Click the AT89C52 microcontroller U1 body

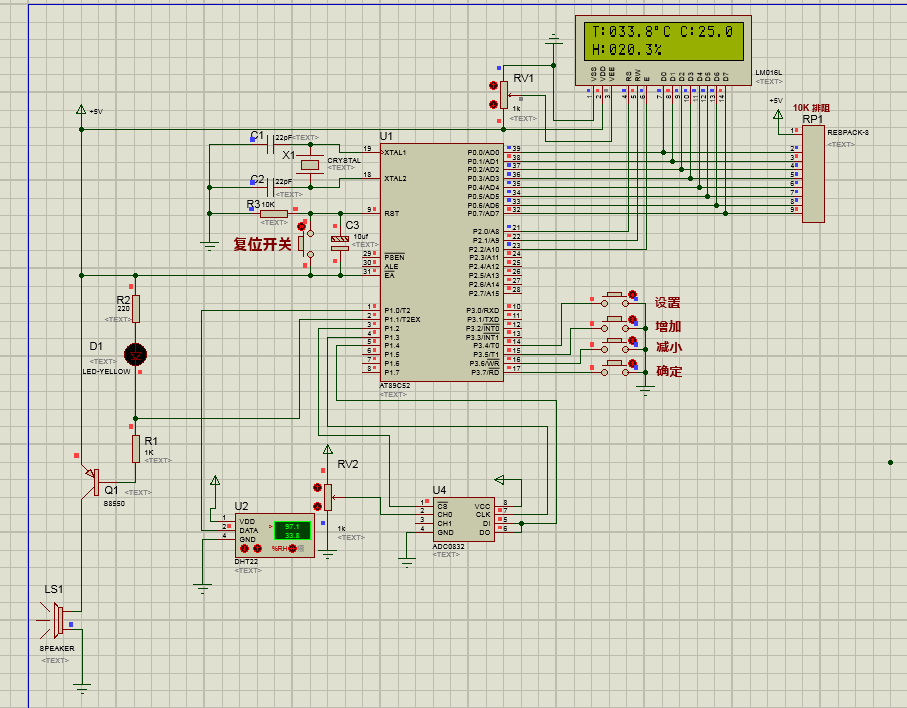441,262
